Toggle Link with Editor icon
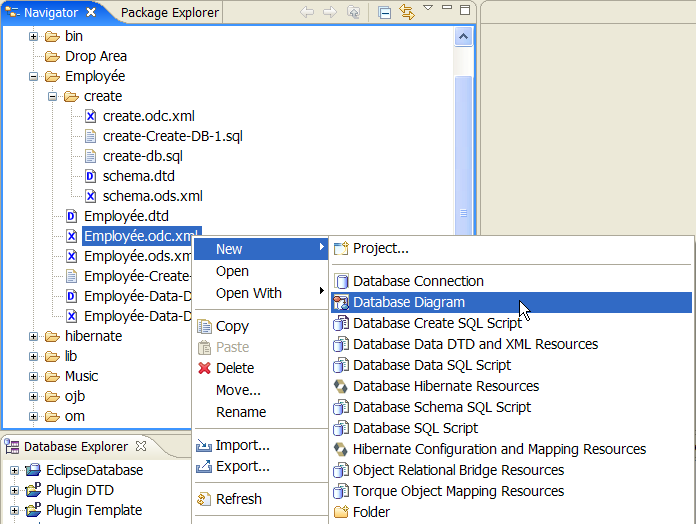 click(407, 12)
